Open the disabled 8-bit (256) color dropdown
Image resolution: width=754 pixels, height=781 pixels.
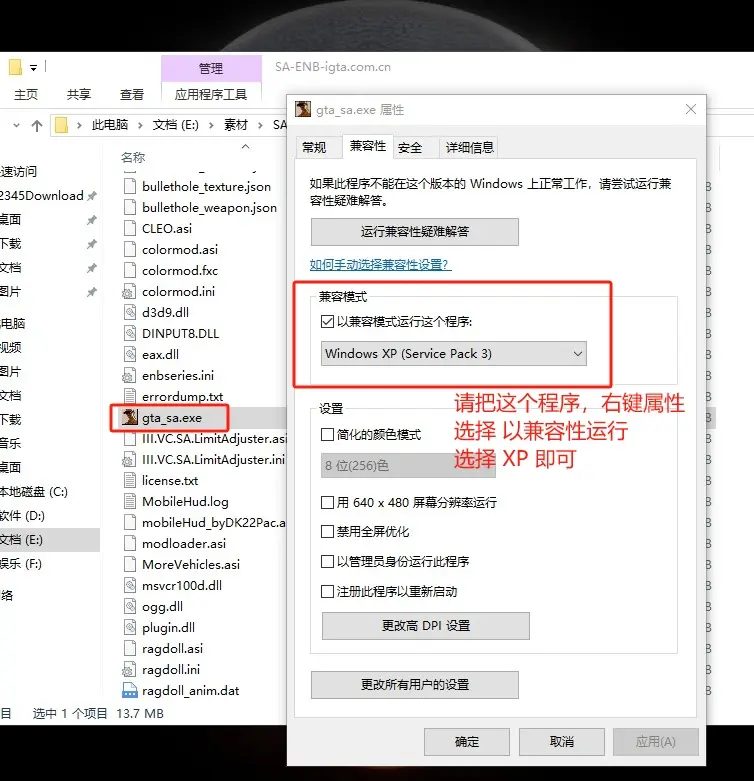(x=408, y=465)
